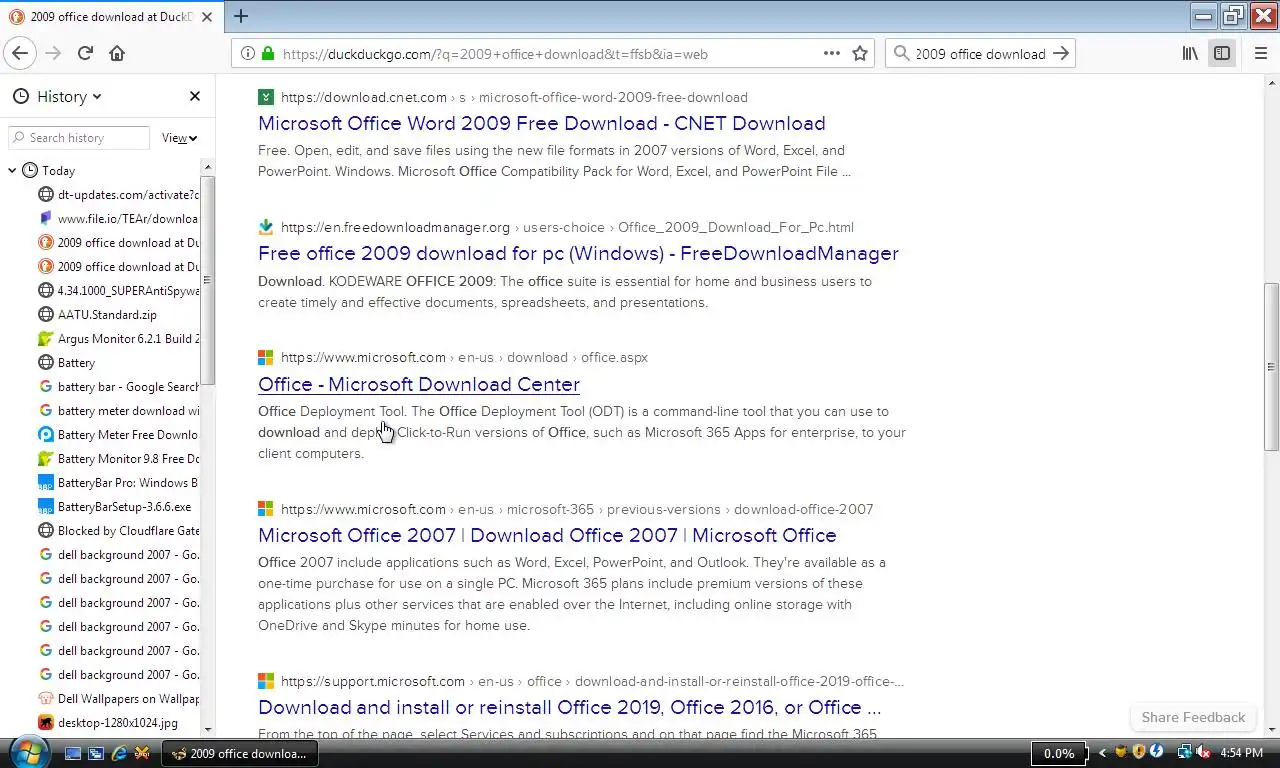Viewport: 1280px width, 768px height.
Task: Open battery meter download history entry
Action: tap(118, 411)
